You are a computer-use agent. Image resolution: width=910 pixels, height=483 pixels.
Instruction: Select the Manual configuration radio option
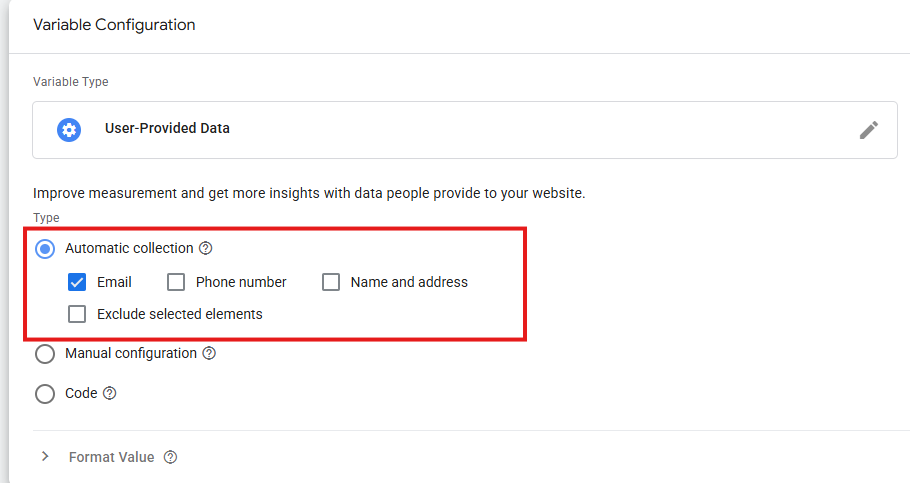point(45,354)
